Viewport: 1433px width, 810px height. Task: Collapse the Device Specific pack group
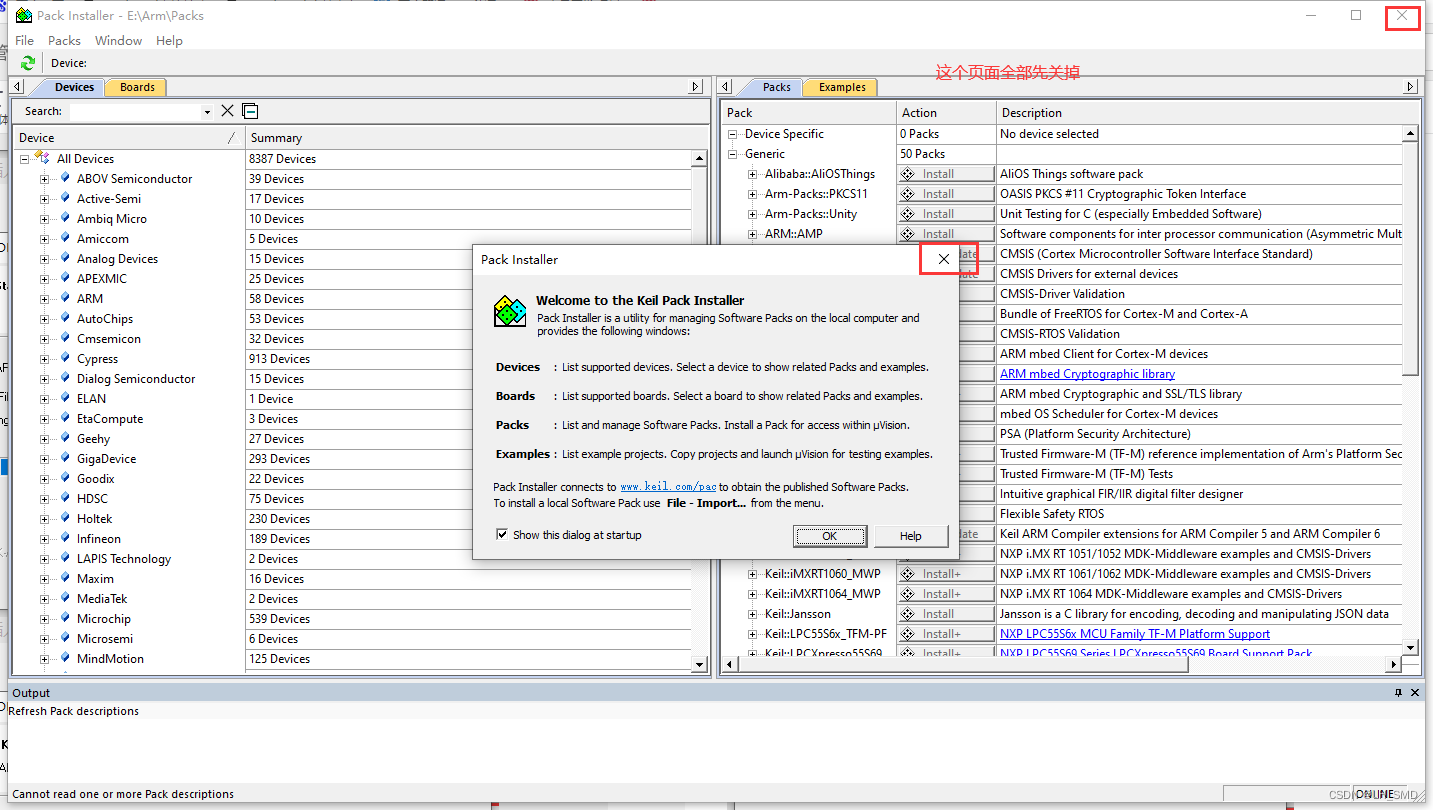coord(733,134)
